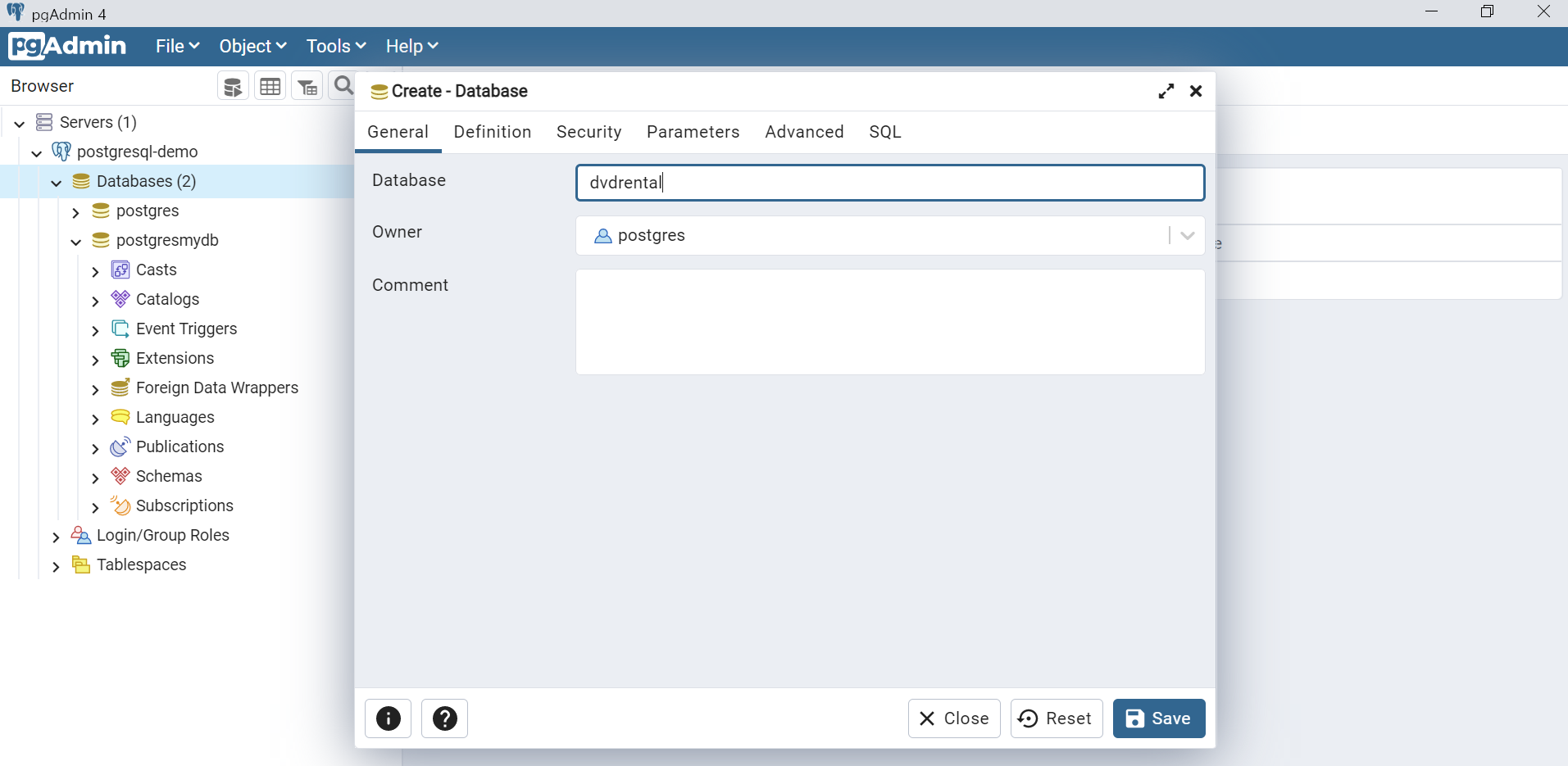Click the postgres database icon
Viewport: 1568px width, 766px height.
click(x=101, y=211)
